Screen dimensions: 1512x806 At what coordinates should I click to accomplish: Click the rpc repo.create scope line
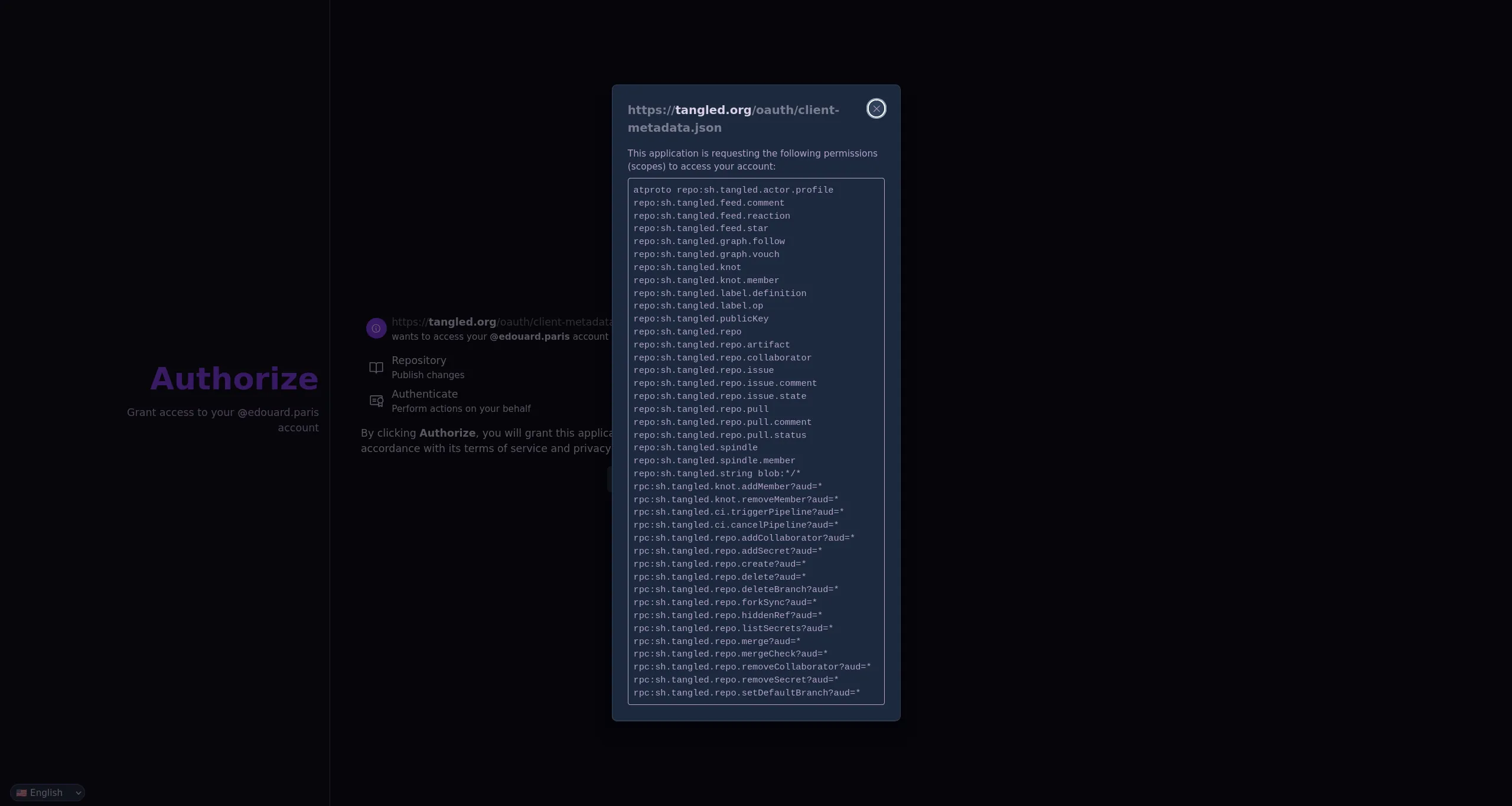pos(720,564)
